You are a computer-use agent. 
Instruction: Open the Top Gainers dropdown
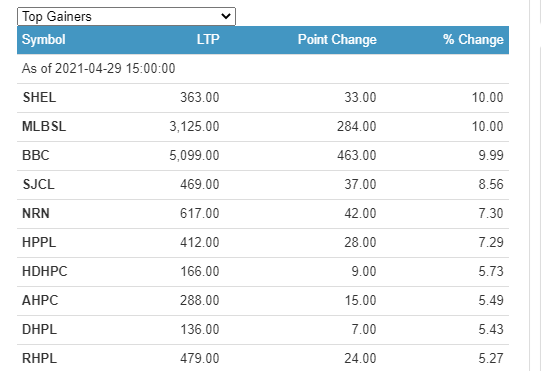pyautogui.click(x=126, y=17)
